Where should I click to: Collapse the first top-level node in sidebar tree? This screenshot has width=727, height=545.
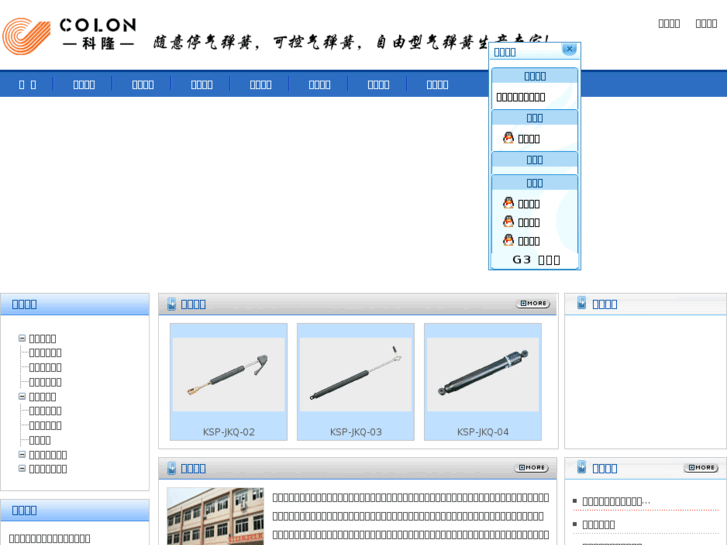tap(22, 338)
